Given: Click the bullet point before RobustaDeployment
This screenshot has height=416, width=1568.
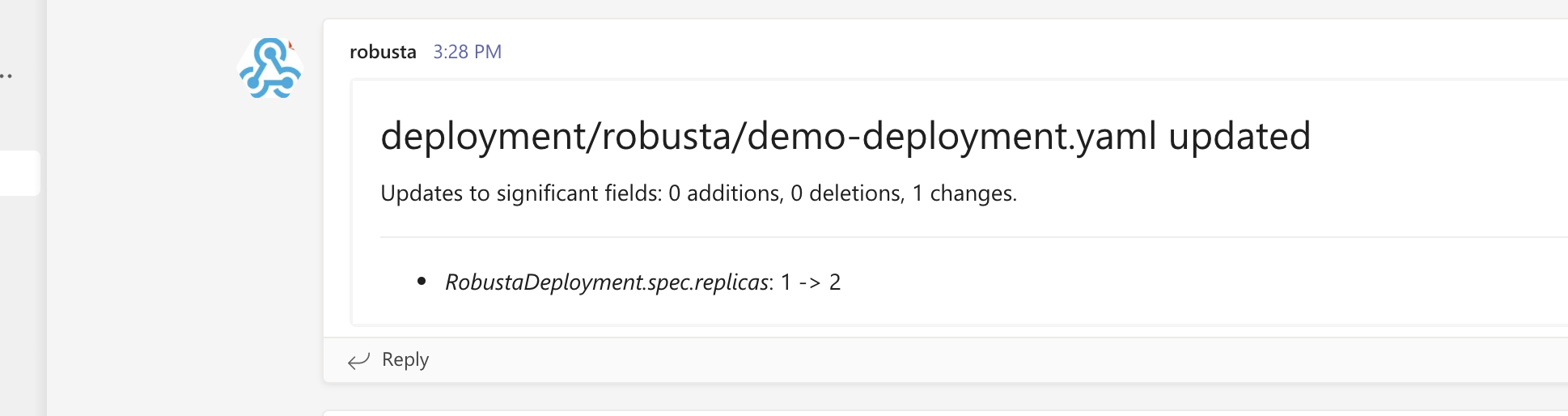Looking at the screenshot, I should (421, 282).
